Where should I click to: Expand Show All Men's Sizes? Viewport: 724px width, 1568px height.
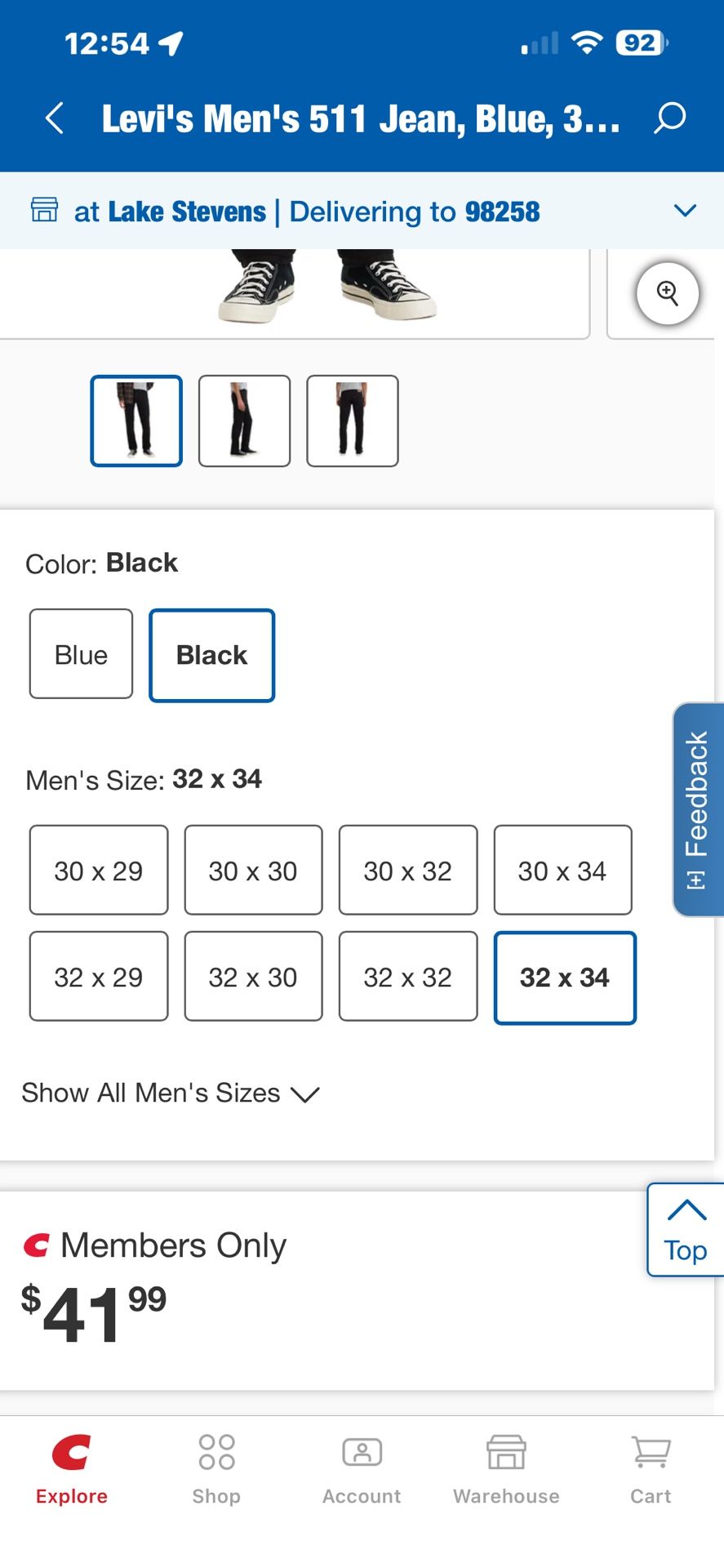(x=171, y=1093)
